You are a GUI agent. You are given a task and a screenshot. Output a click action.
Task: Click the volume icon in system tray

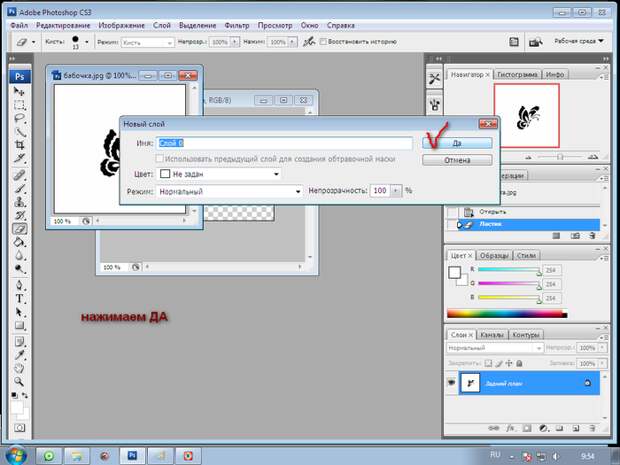click(556, 456)
